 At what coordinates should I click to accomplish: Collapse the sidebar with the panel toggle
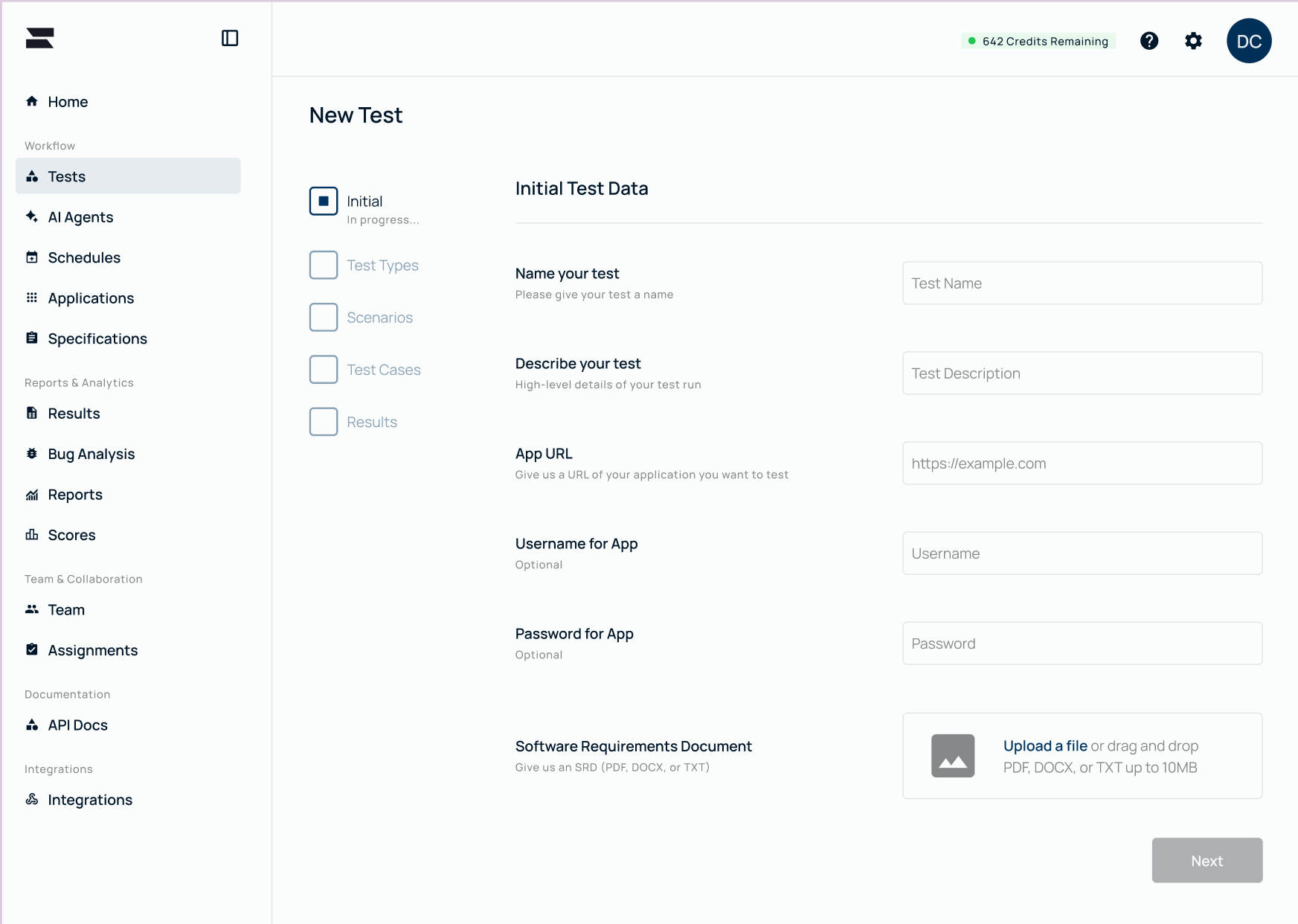point(231,38)
